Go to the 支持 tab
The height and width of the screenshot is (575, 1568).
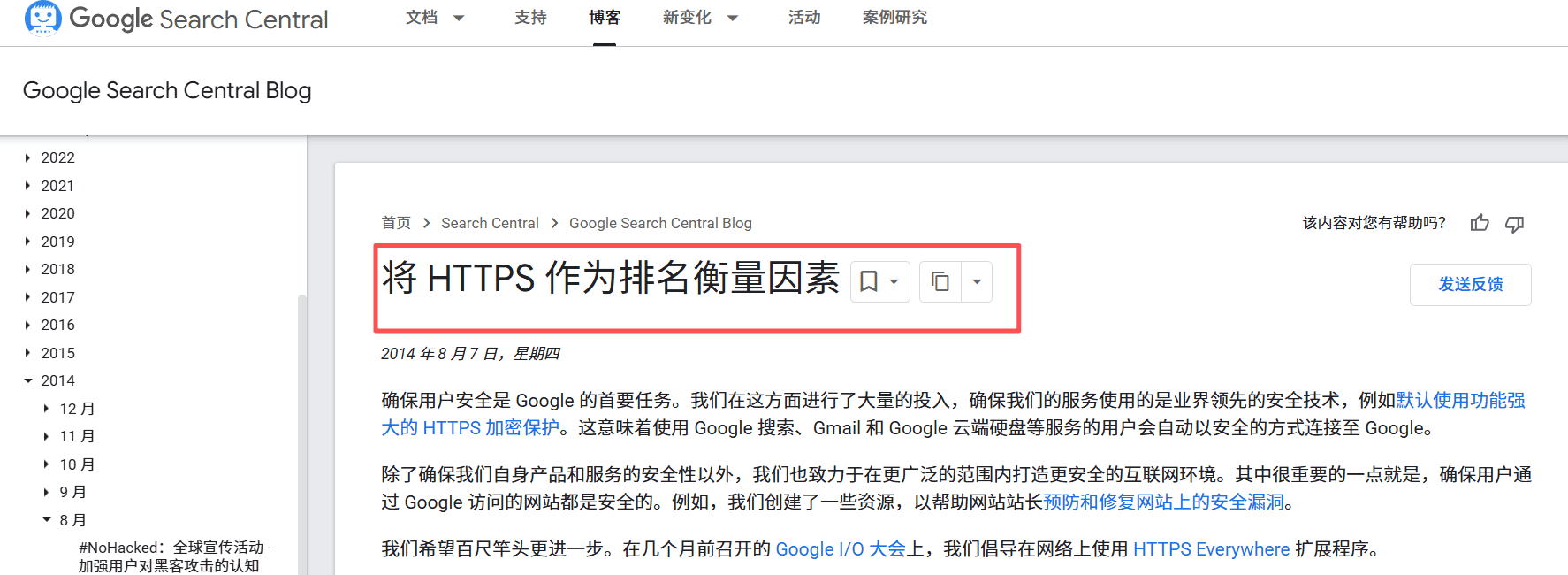[530, 18]
